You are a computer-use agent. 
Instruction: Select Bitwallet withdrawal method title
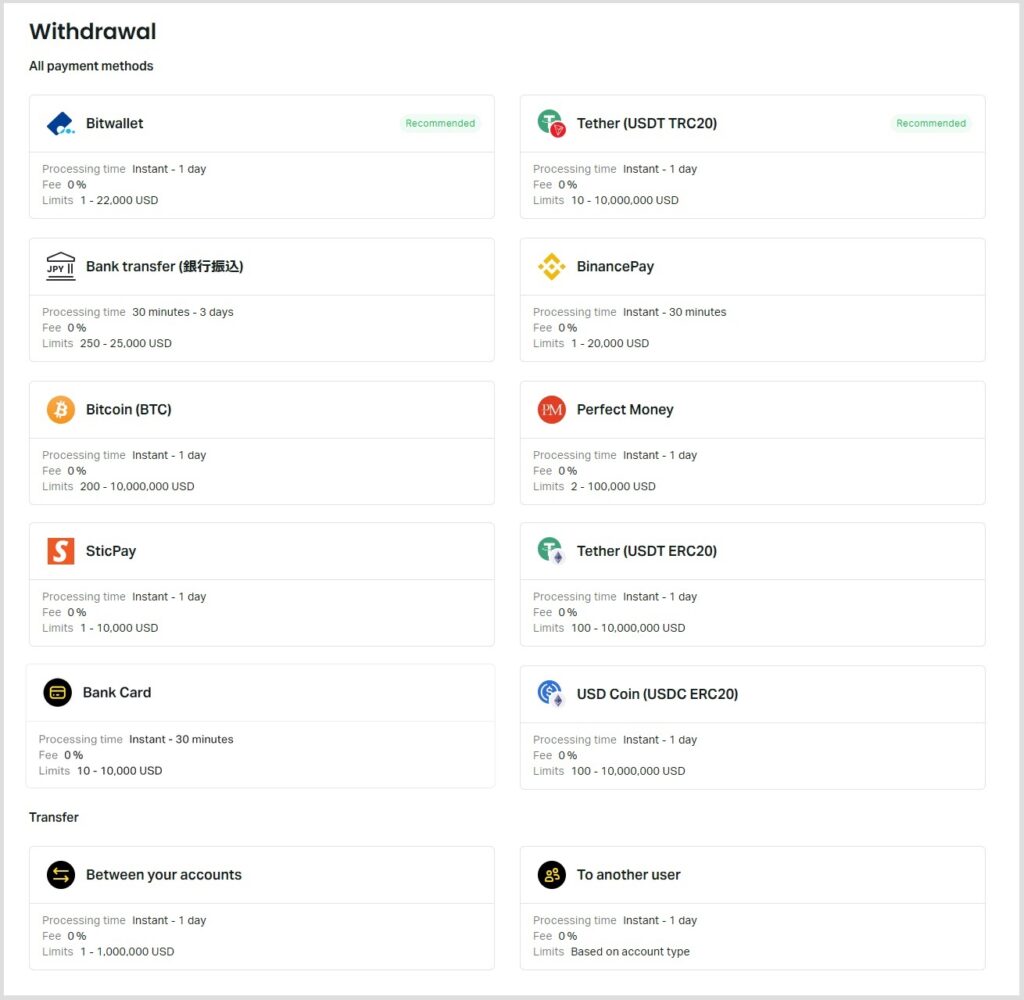click(114, 124)
